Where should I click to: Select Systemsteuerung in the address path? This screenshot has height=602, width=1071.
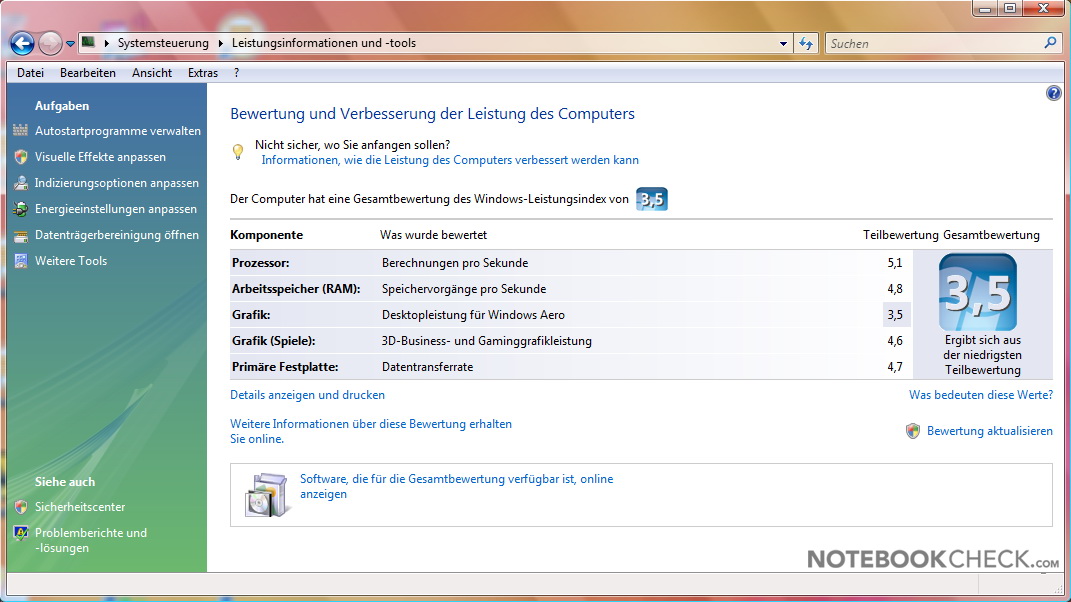(163, 43)
